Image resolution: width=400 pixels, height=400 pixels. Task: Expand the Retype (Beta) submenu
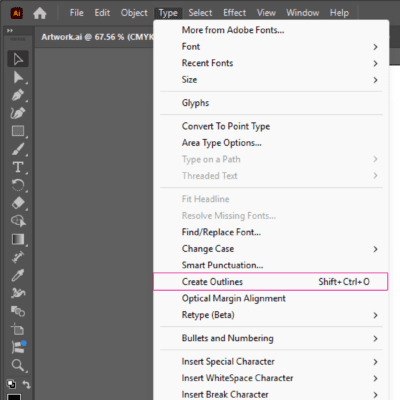point(271,315)
